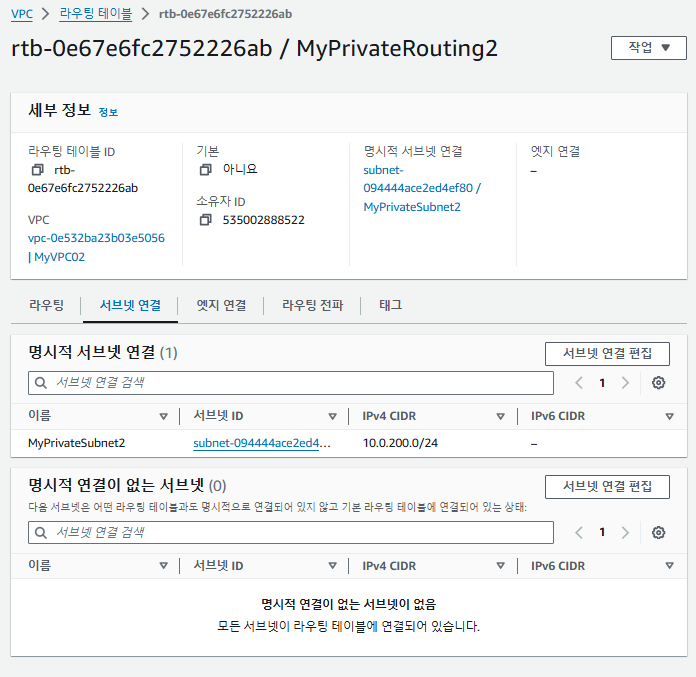Select MyPrivateSubnet2 name cell in table
Screen dimensions: 696x677
click(76, 443)
